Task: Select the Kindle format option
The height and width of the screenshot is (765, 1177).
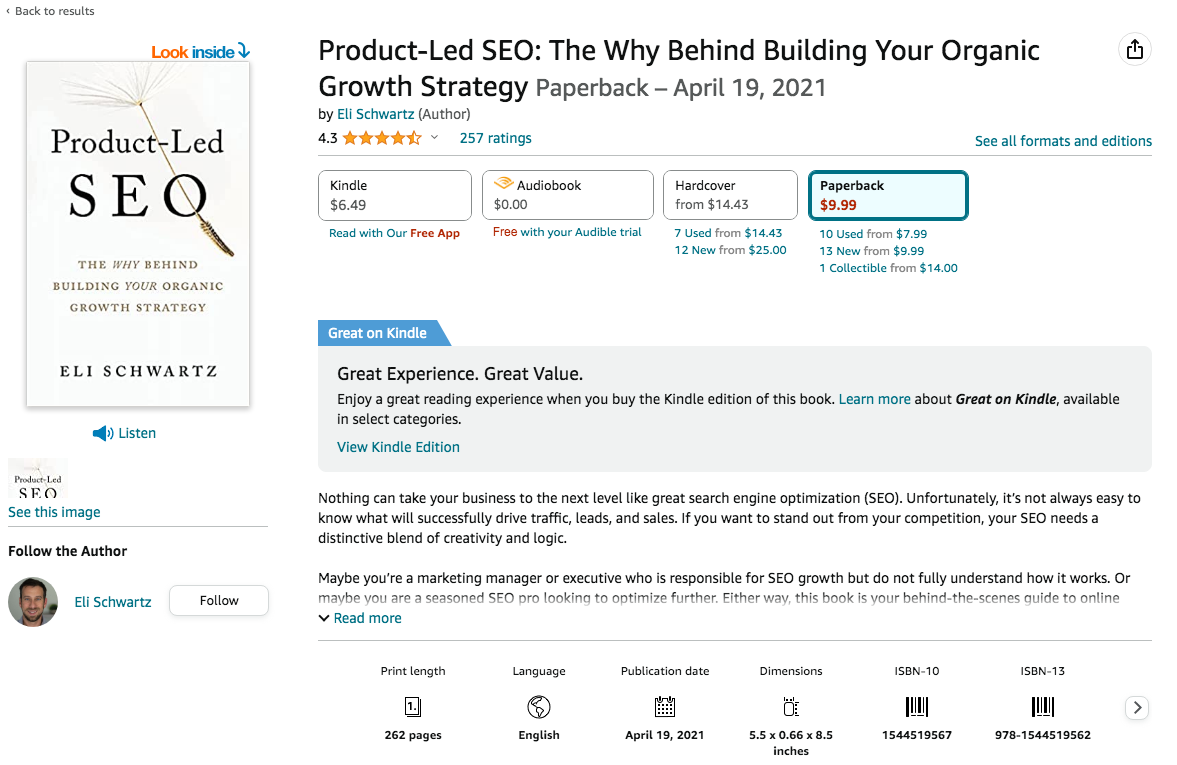Action: 394,195
